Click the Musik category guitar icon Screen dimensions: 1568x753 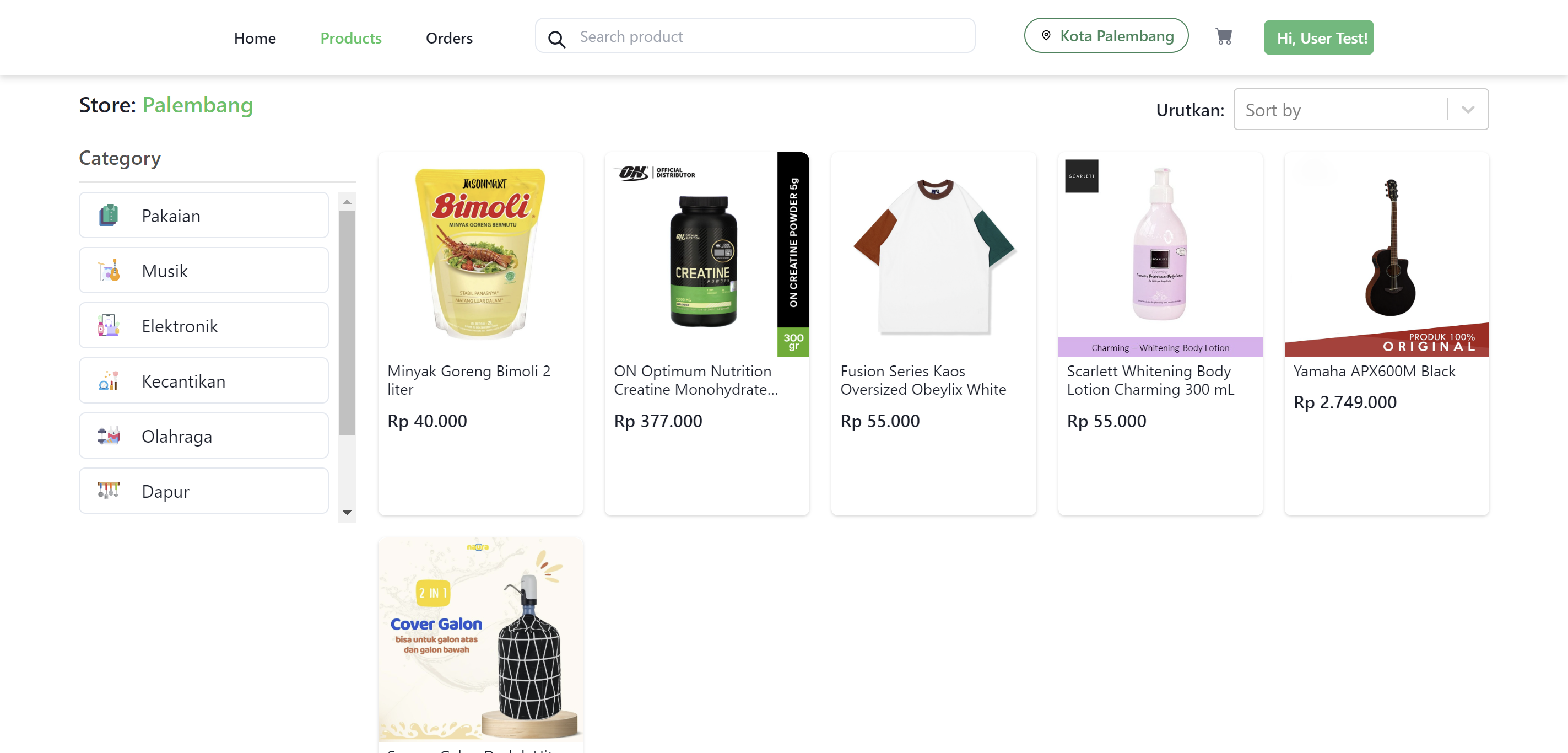[109, 270]
